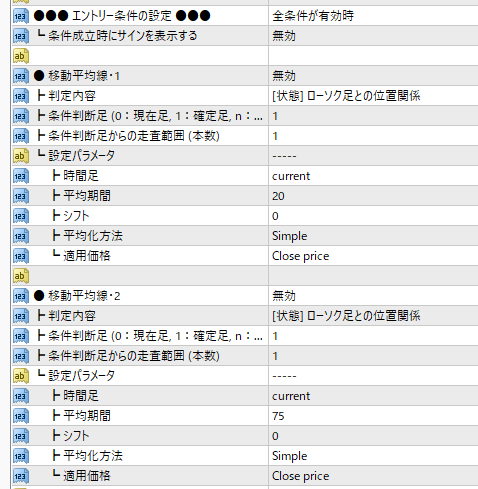The width and height of the screenshot is (478, 489).
Task: Click the 123 icon beside エントリー条件の設定
Action: 21,16
